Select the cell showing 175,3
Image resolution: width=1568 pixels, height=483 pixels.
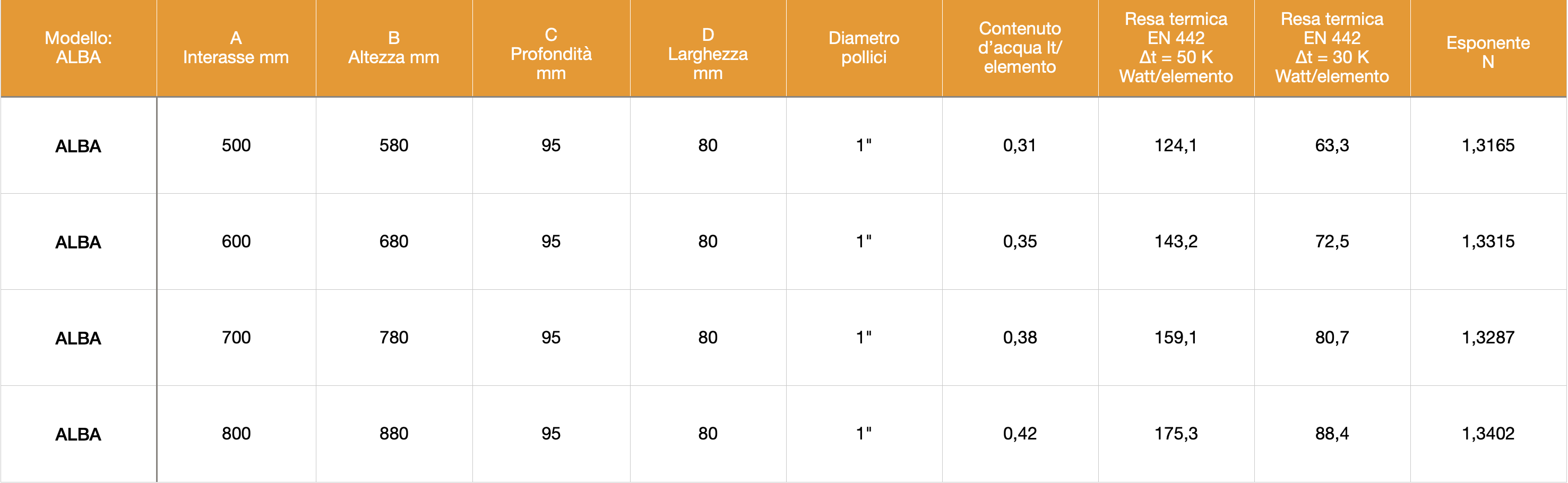pyautogui.click(x=1176, y=434)
